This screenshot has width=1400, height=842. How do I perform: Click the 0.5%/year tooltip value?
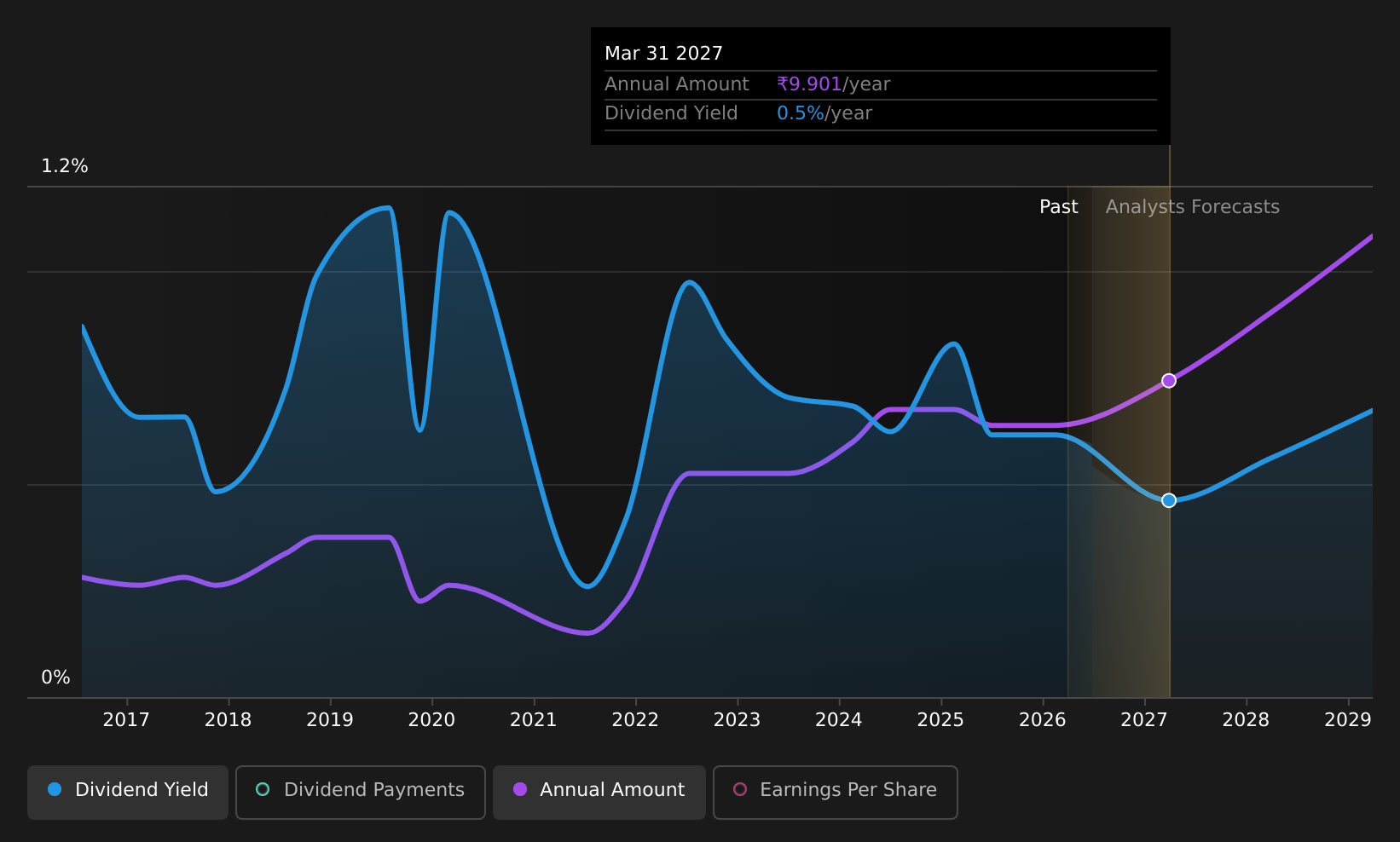point(824,113)
